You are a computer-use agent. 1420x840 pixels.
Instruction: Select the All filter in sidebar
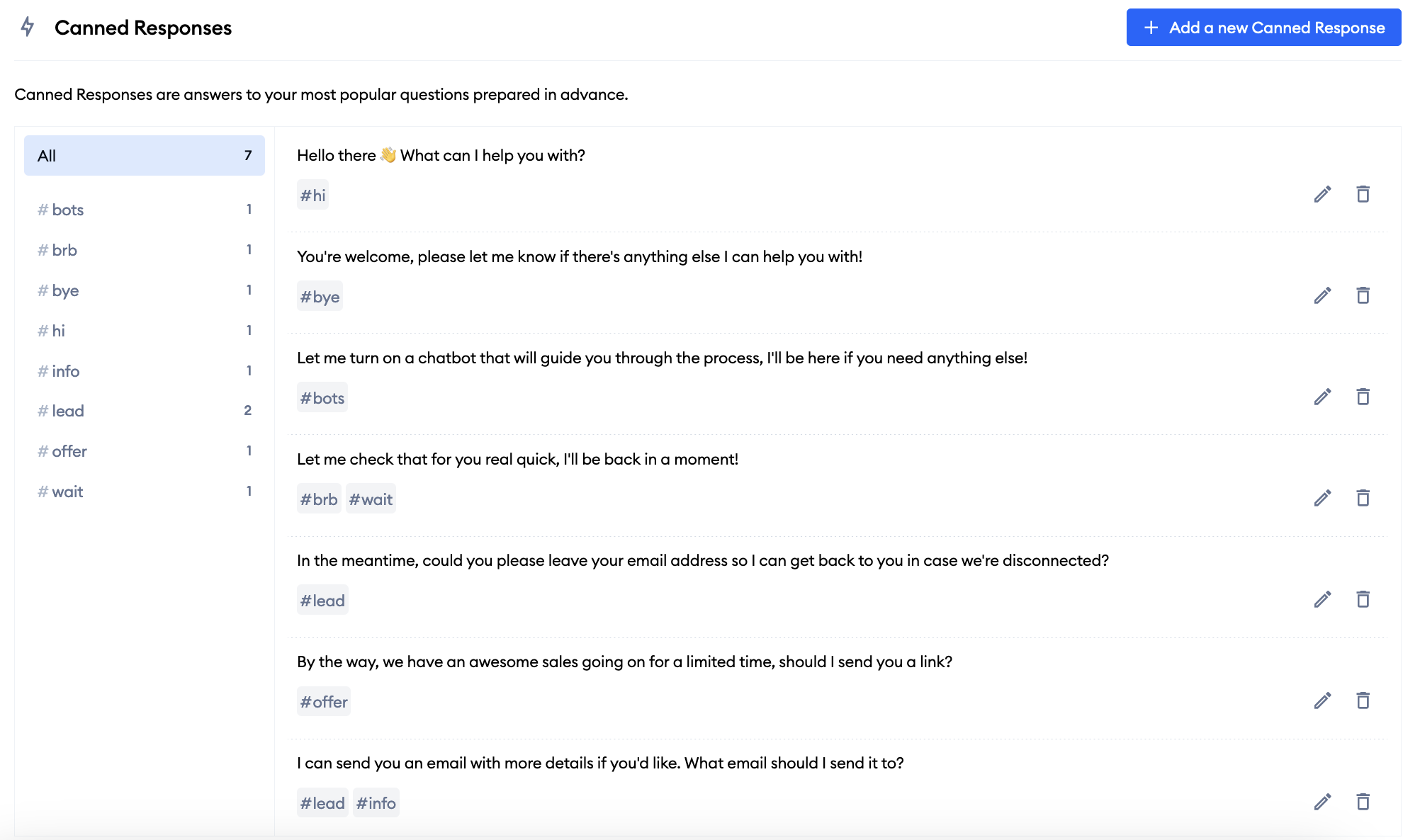pyautogui.click(x=145, y=156)
